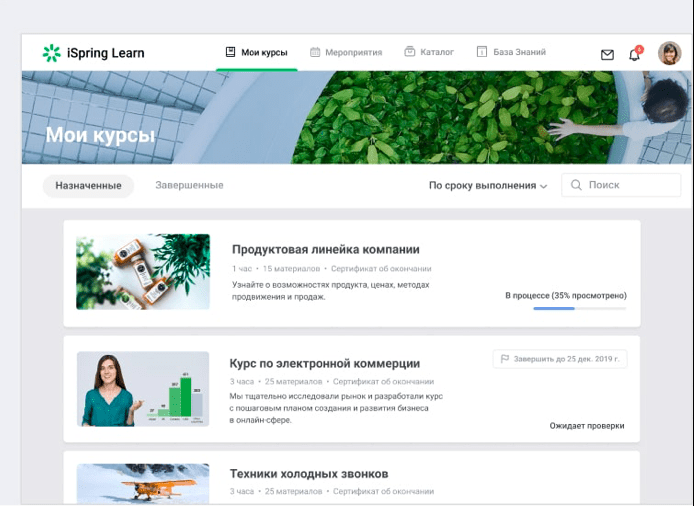
Task: Click the iSpring Learn logo icon
Action: 51,53
